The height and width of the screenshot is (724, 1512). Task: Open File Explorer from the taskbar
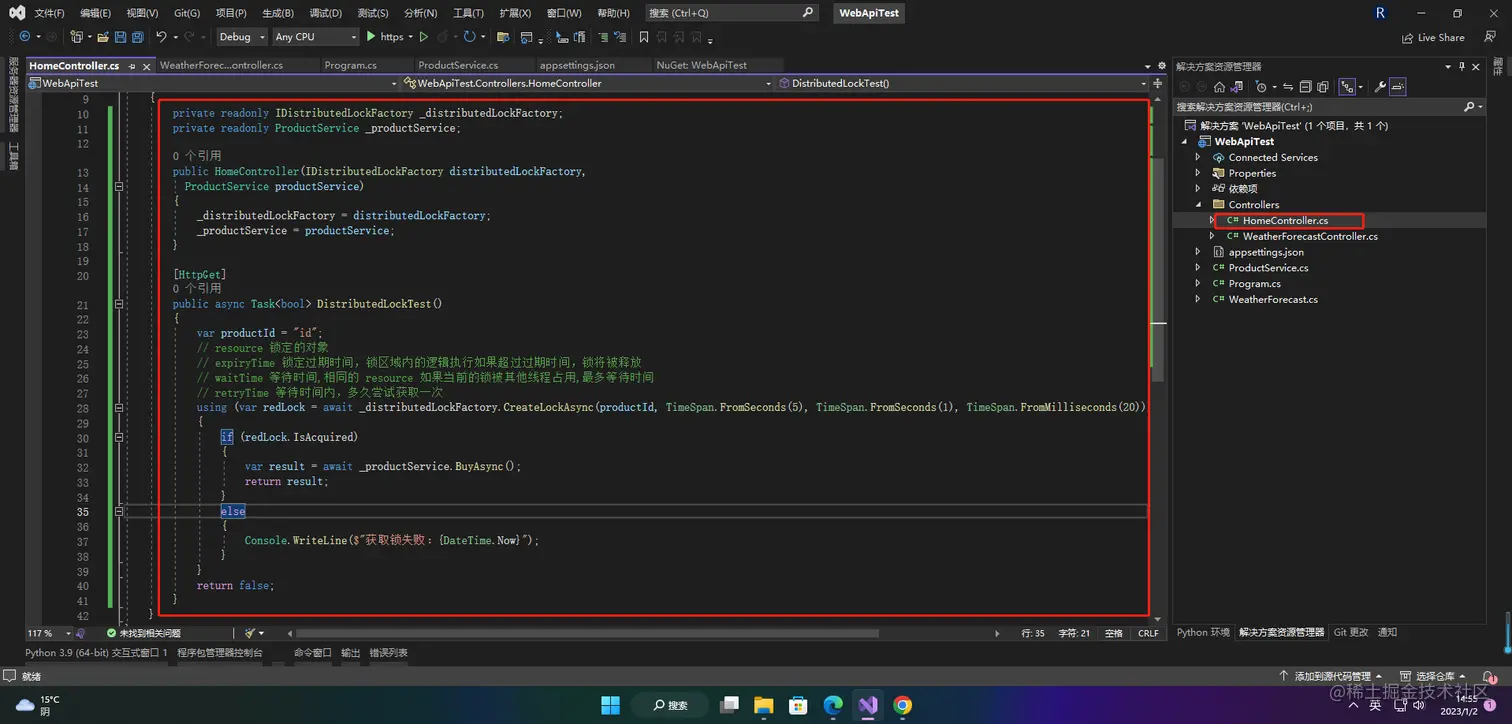763,705
